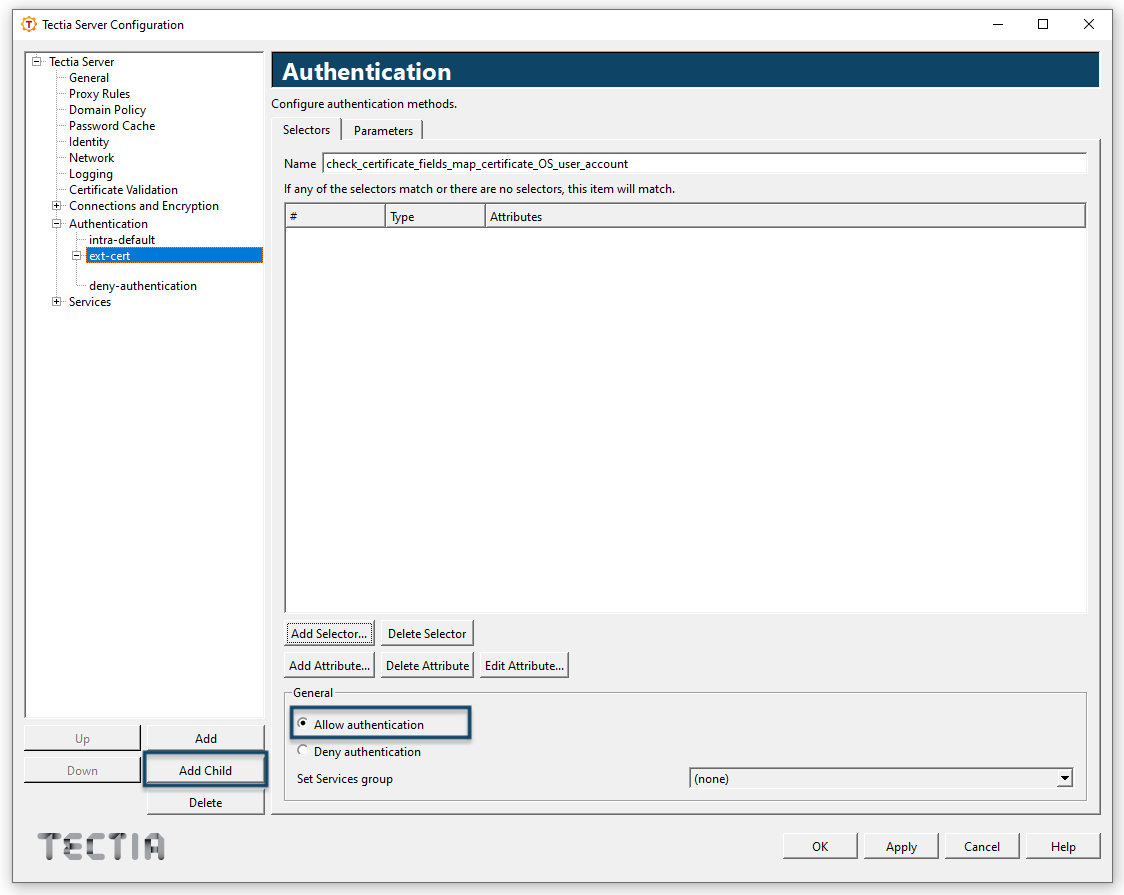
Task: Close the Tectia Server Configuration window
Action: tap(1089, 24)
